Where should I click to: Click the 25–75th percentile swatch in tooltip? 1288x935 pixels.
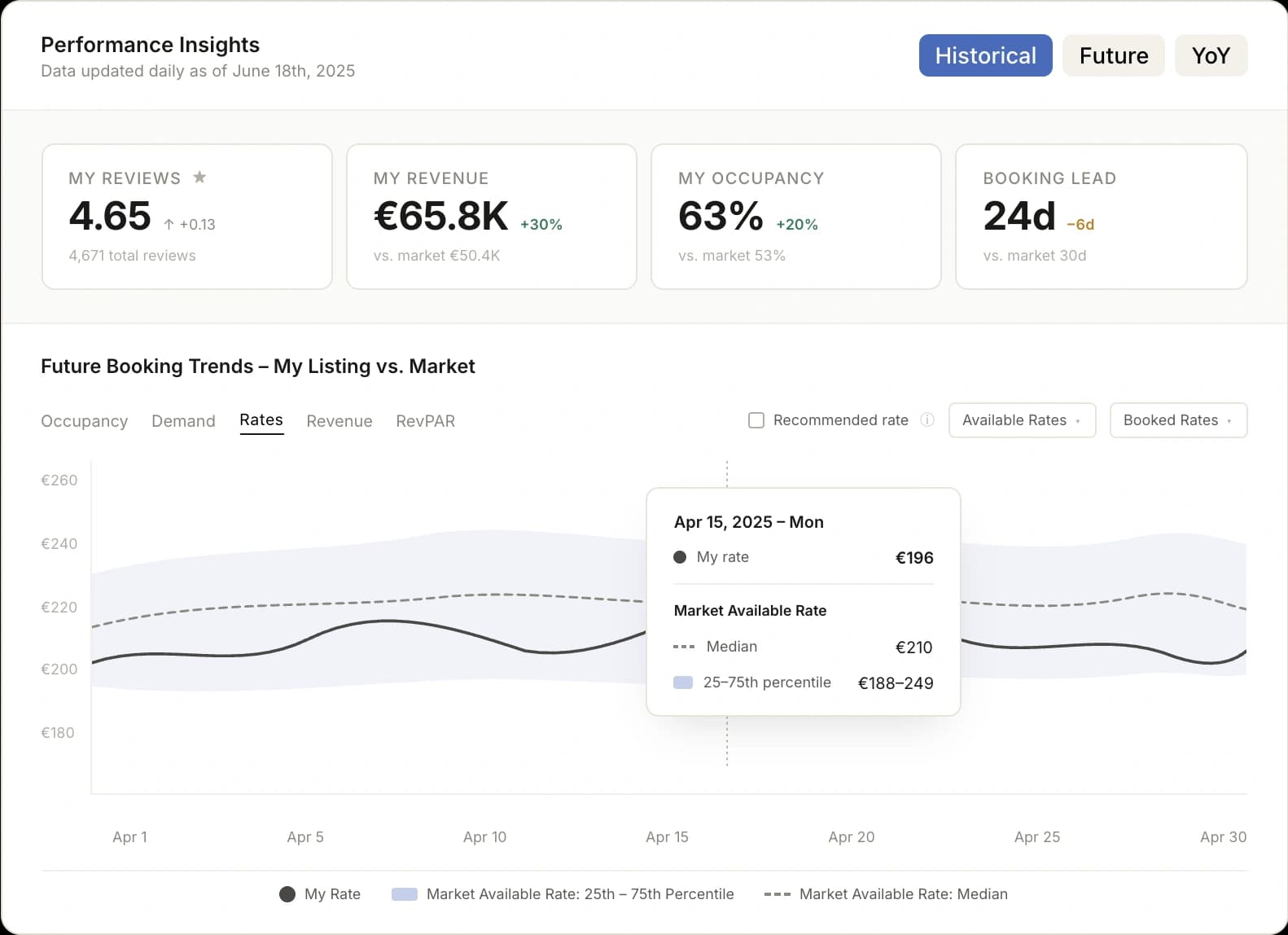tap(683, 683)
